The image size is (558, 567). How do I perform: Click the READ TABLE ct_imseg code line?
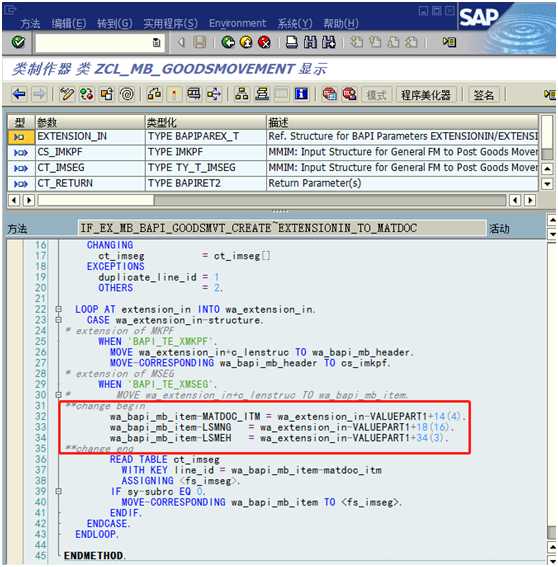coord(165,459)
